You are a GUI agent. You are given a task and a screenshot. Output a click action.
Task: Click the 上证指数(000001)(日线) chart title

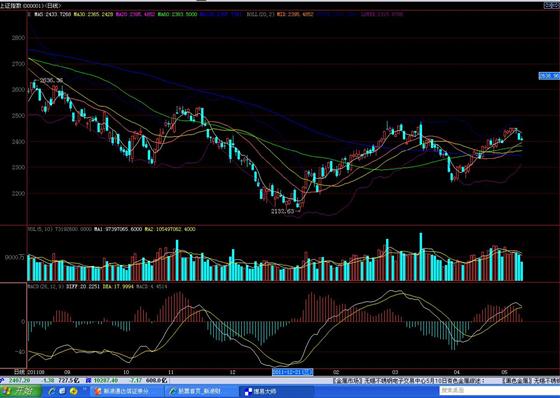(31, 6)
